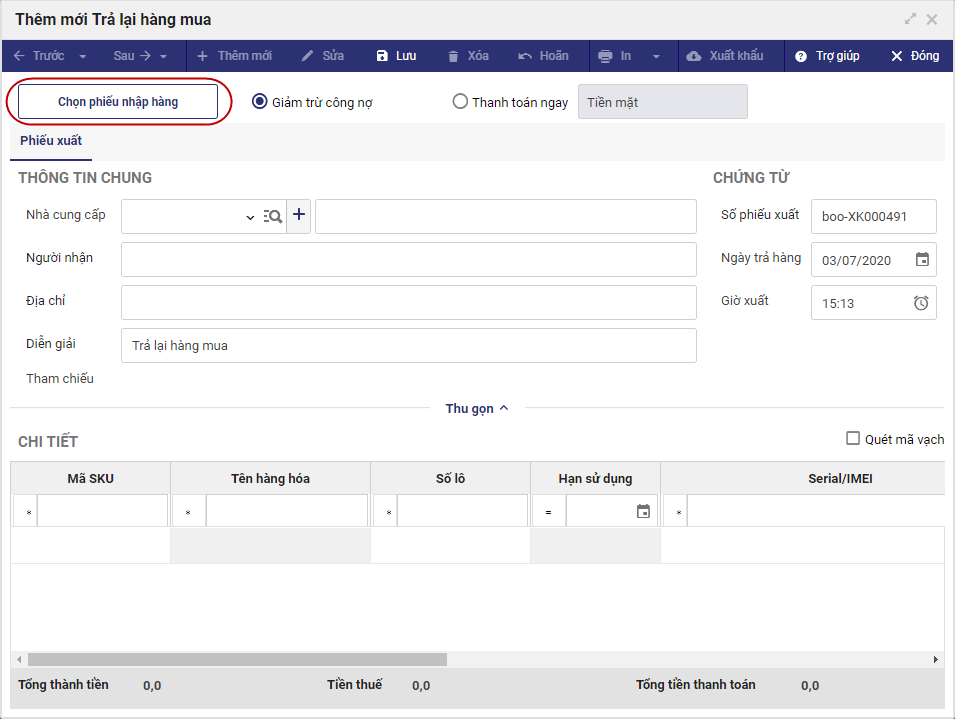Viewport: 955px width, 719px height.
Task: Click the Thêm mới plus toolbar button
Action: [x=234, y=56]
